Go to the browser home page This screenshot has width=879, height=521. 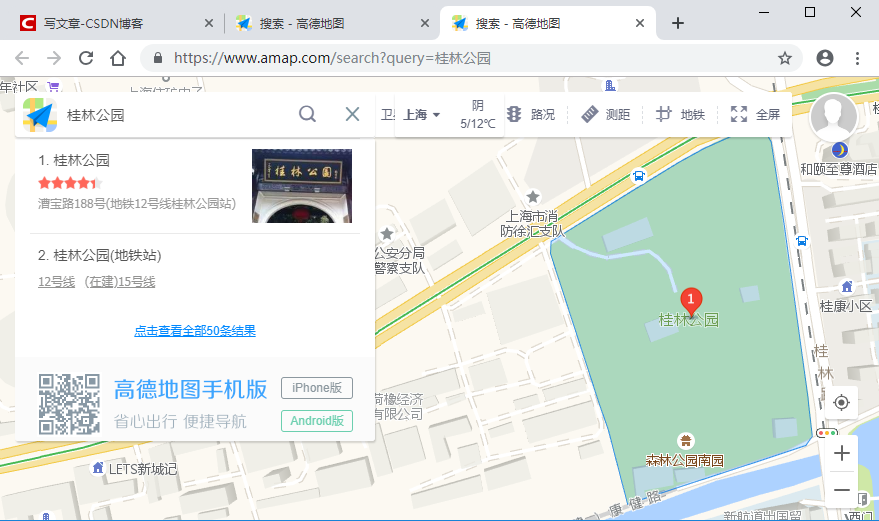click(118, 58)
